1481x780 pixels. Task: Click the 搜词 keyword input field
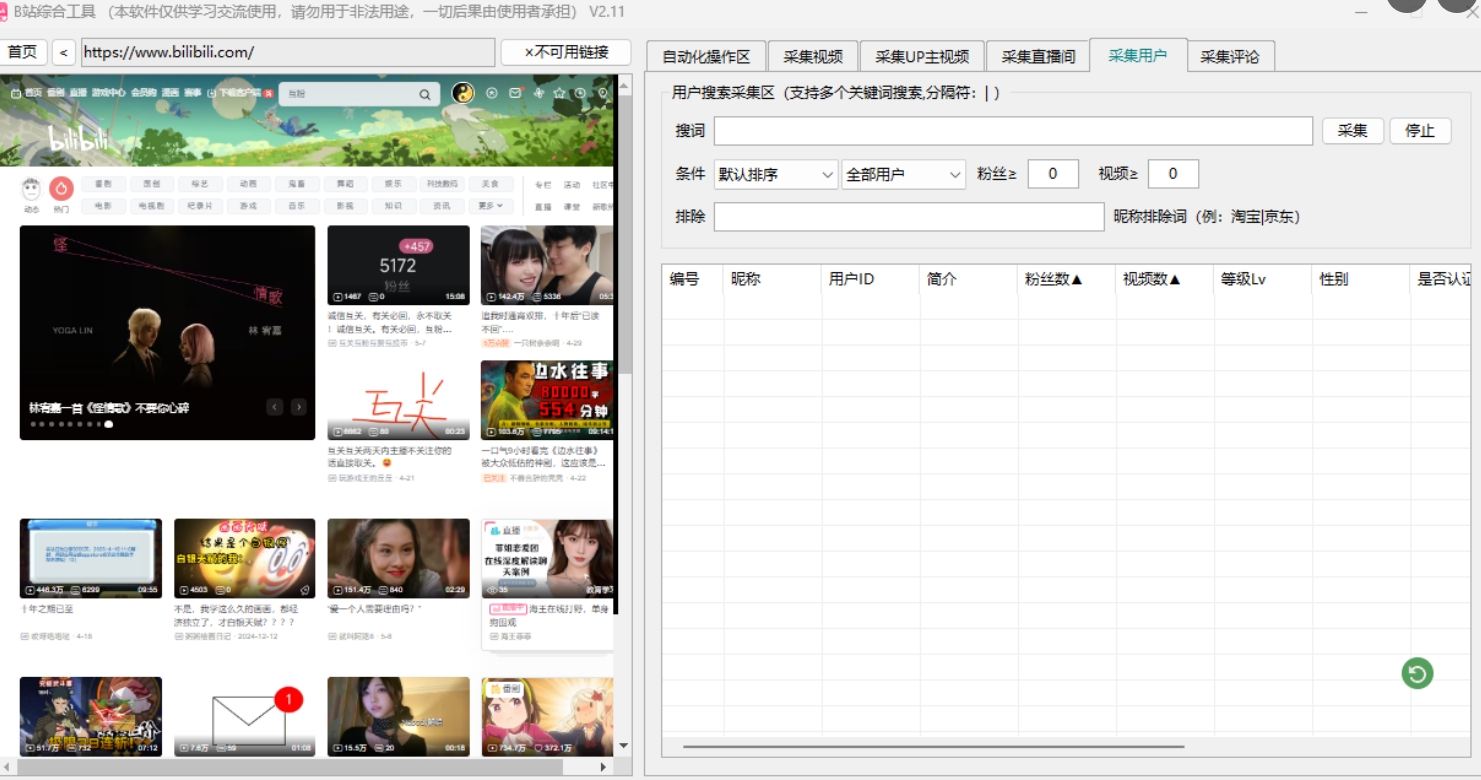click(1012, 131)
